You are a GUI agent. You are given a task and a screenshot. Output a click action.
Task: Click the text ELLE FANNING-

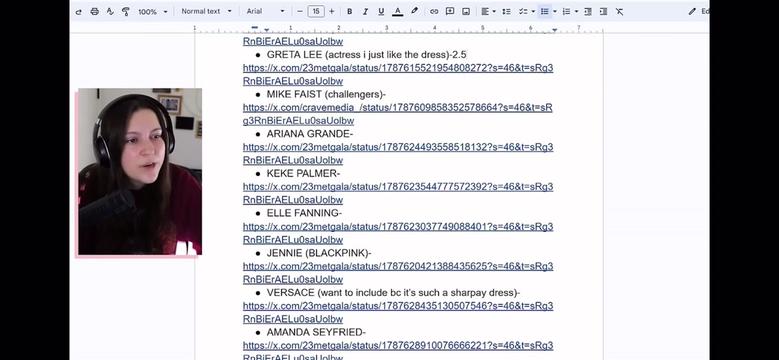(x=305, y=213)
